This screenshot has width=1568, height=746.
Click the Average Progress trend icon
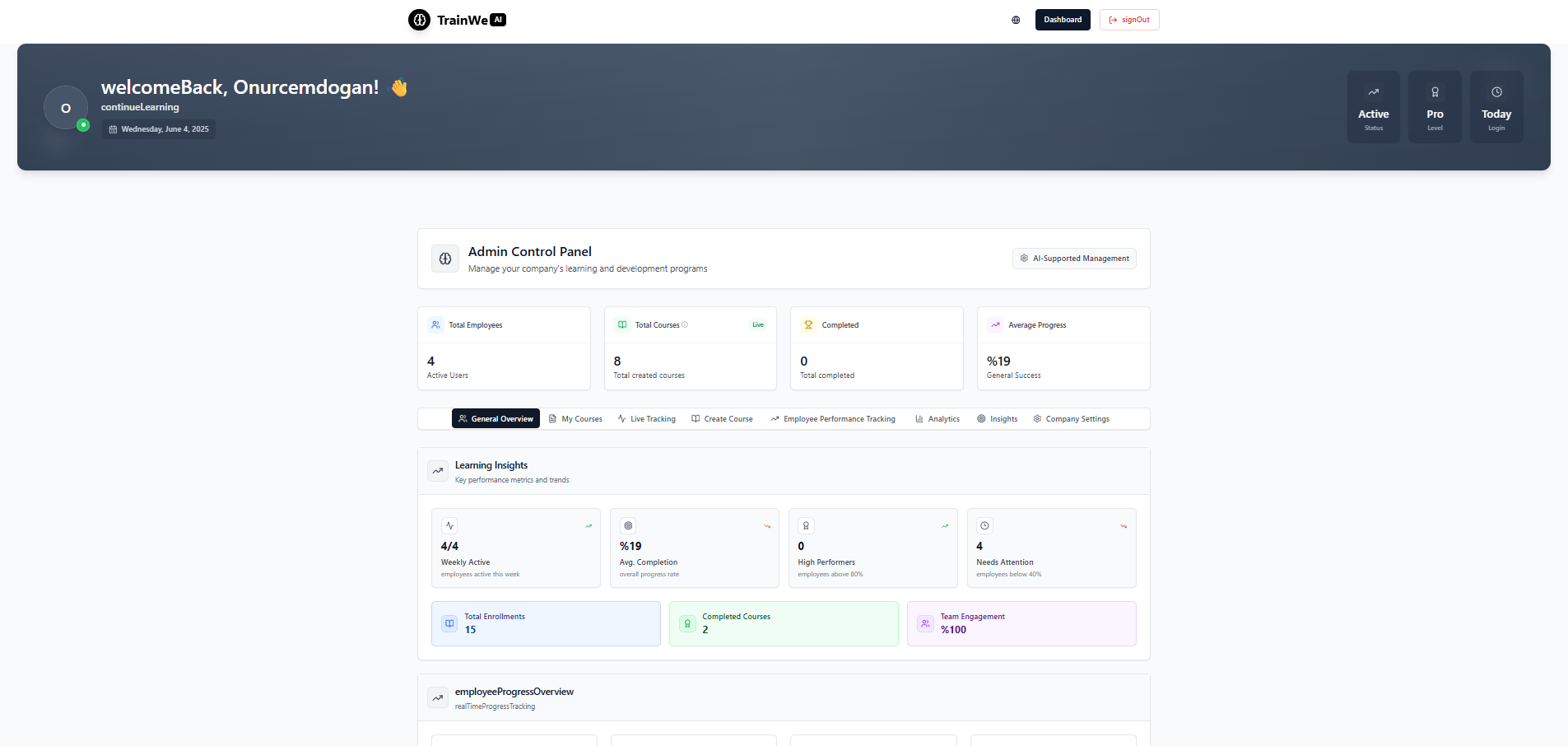[x=995, y=325]
